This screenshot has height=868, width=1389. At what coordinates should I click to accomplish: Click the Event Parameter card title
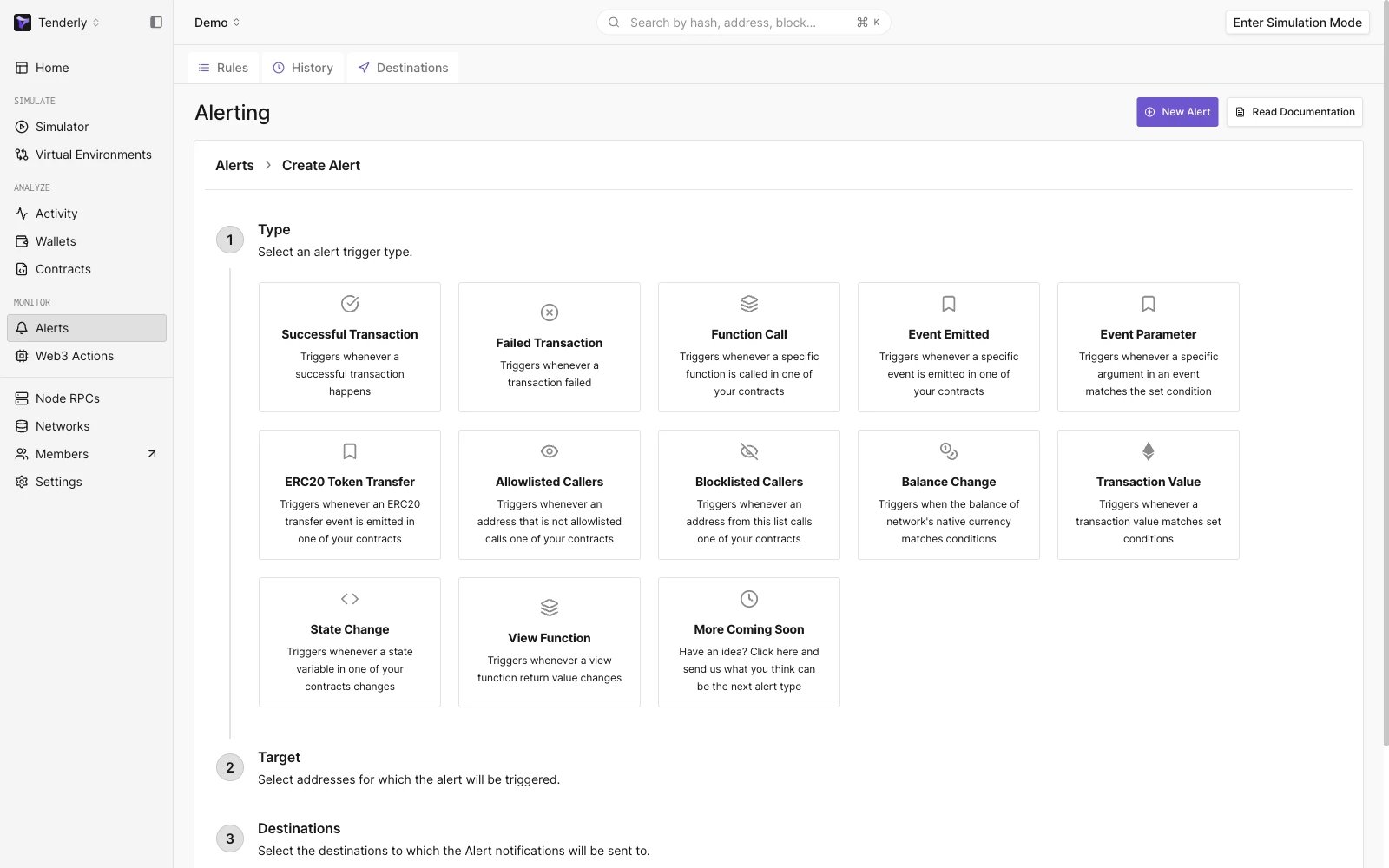tap(1149, 334)
